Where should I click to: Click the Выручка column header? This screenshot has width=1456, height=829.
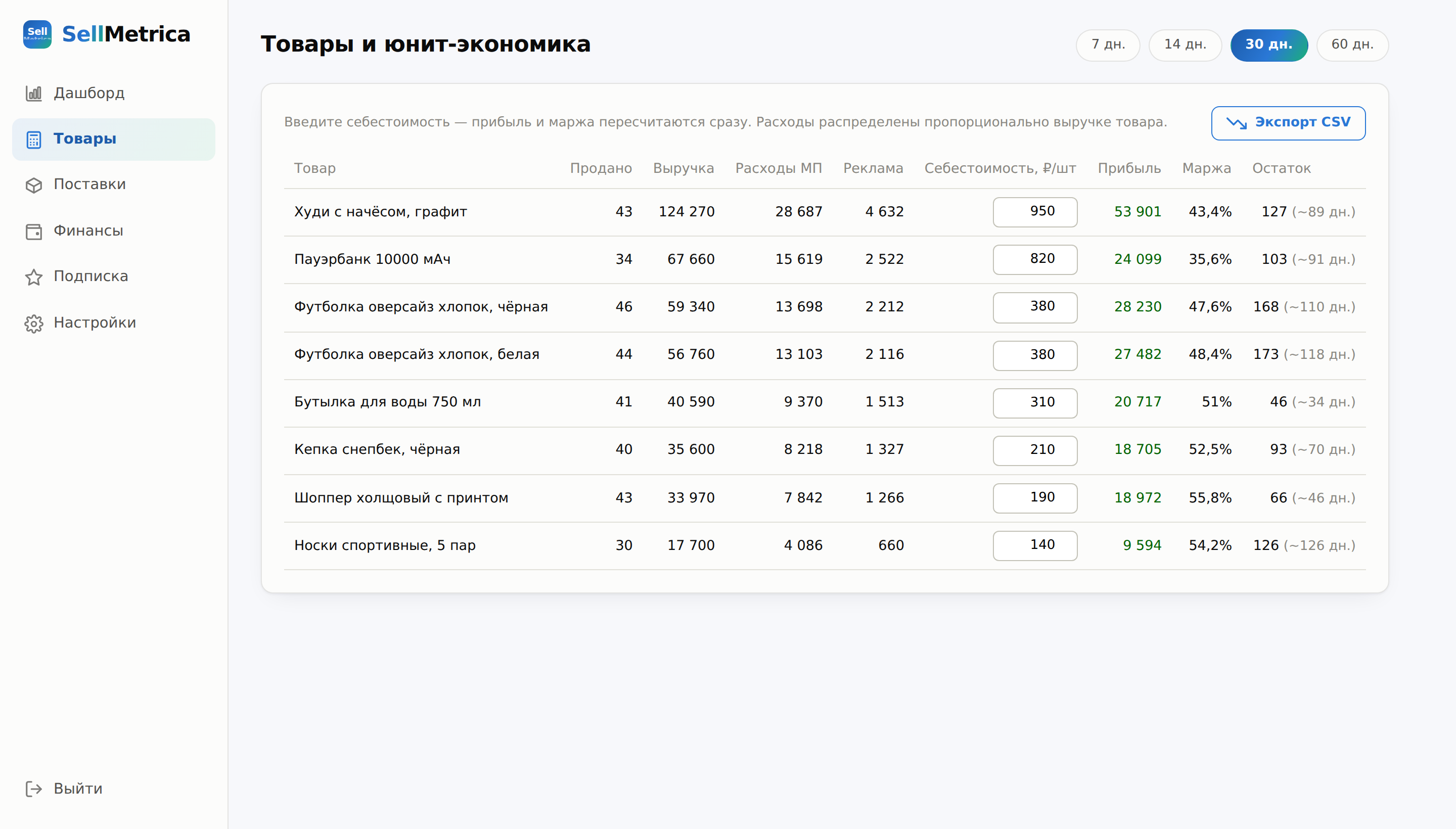tap(684, 168)
